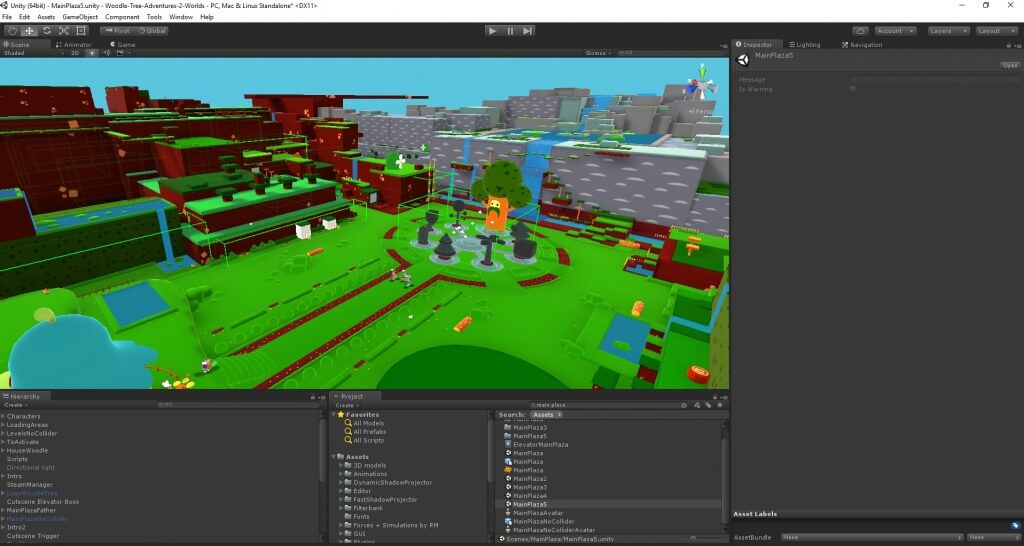Open the Component menu
The width and height of the screenshot is (1024, 546).
coord(122,17)
